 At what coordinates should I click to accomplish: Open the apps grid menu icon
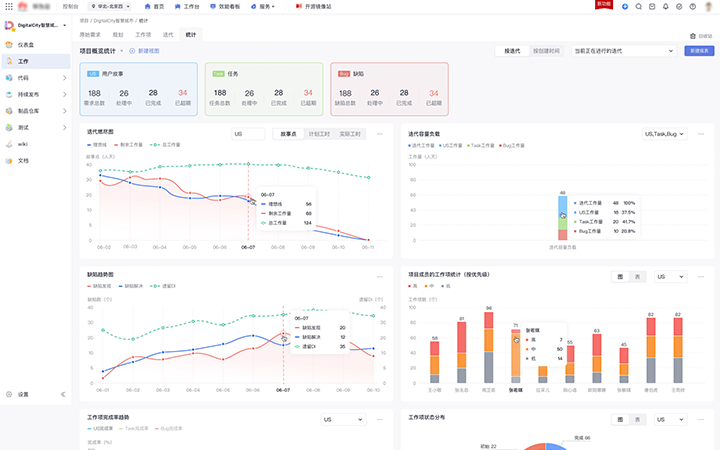[x=9, y=6]
